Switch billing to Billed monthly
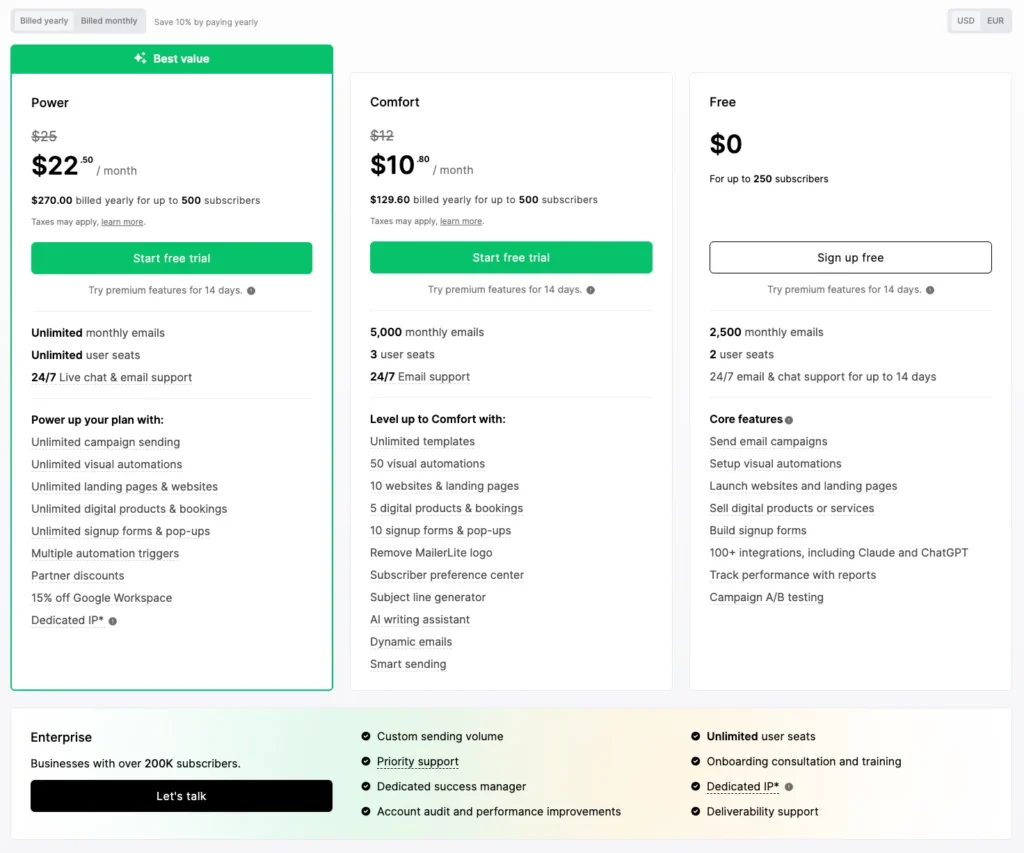This screenshot has width=1024, height=853. click(109, 21)
